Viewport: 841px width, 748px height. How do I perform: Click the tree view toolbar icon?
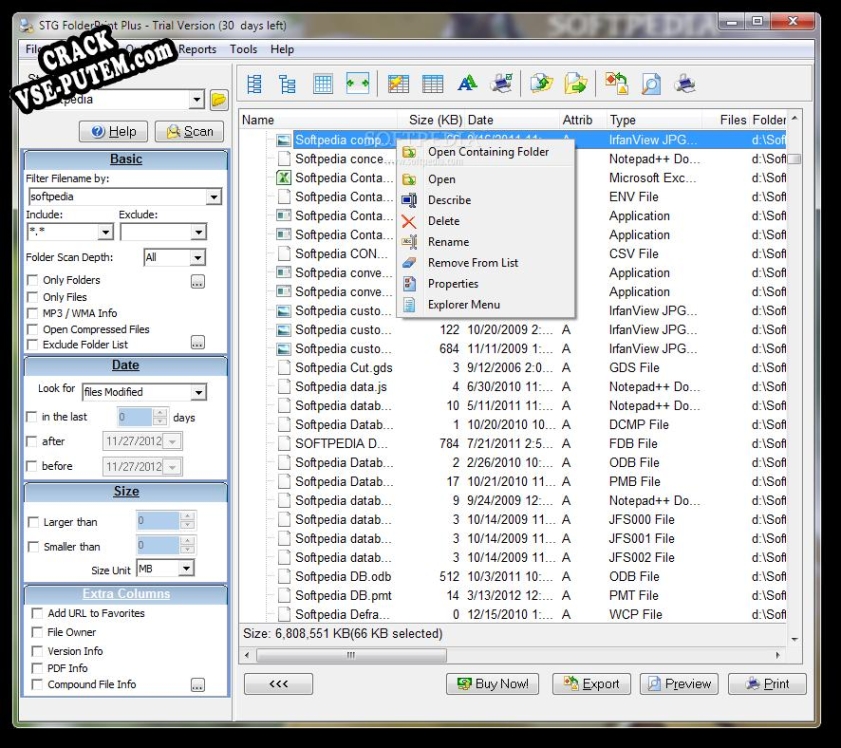[x=288, y=85]
